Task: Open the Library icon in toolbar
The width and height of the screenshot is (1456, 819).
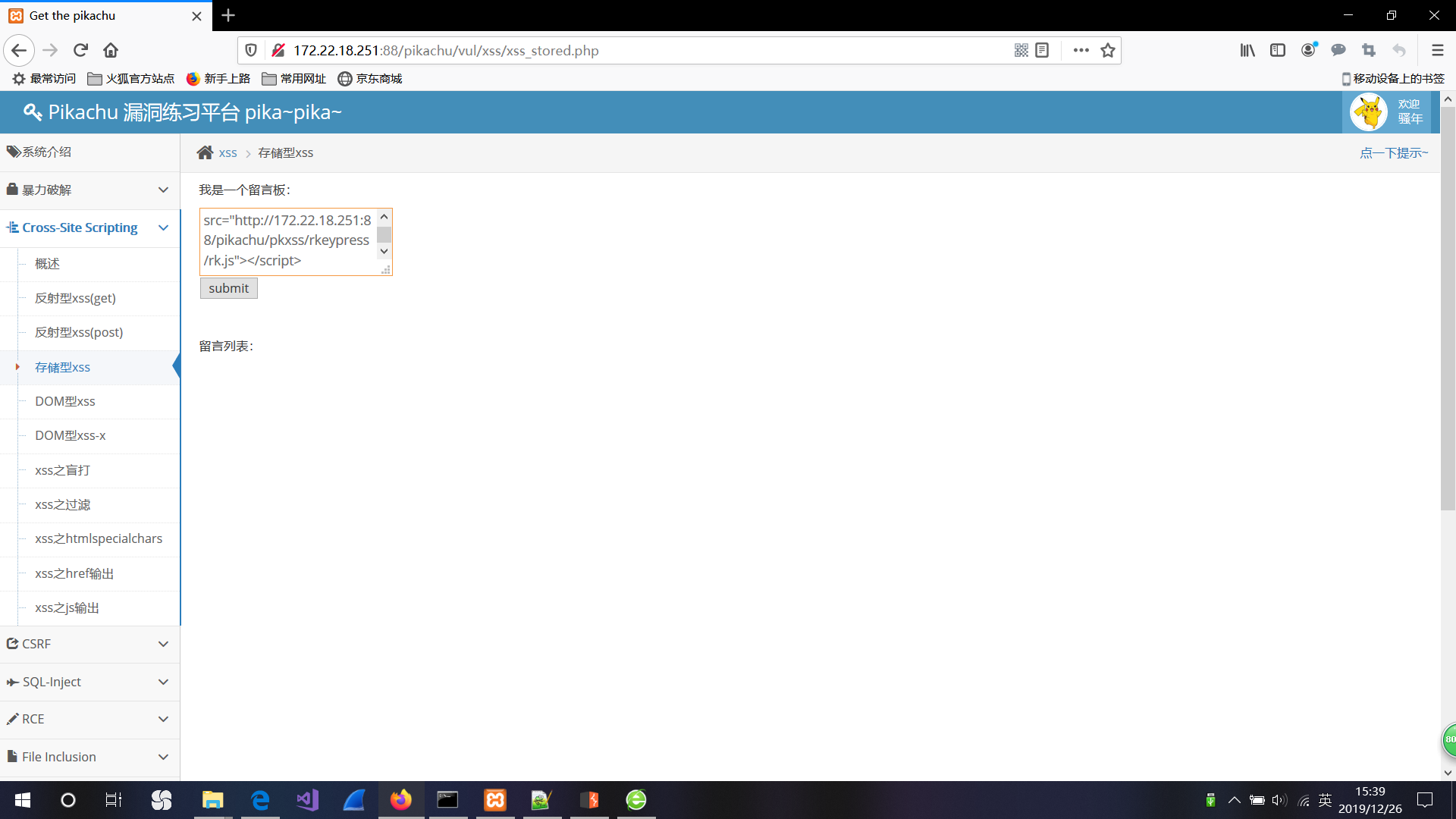Action: coord(1247,50)
